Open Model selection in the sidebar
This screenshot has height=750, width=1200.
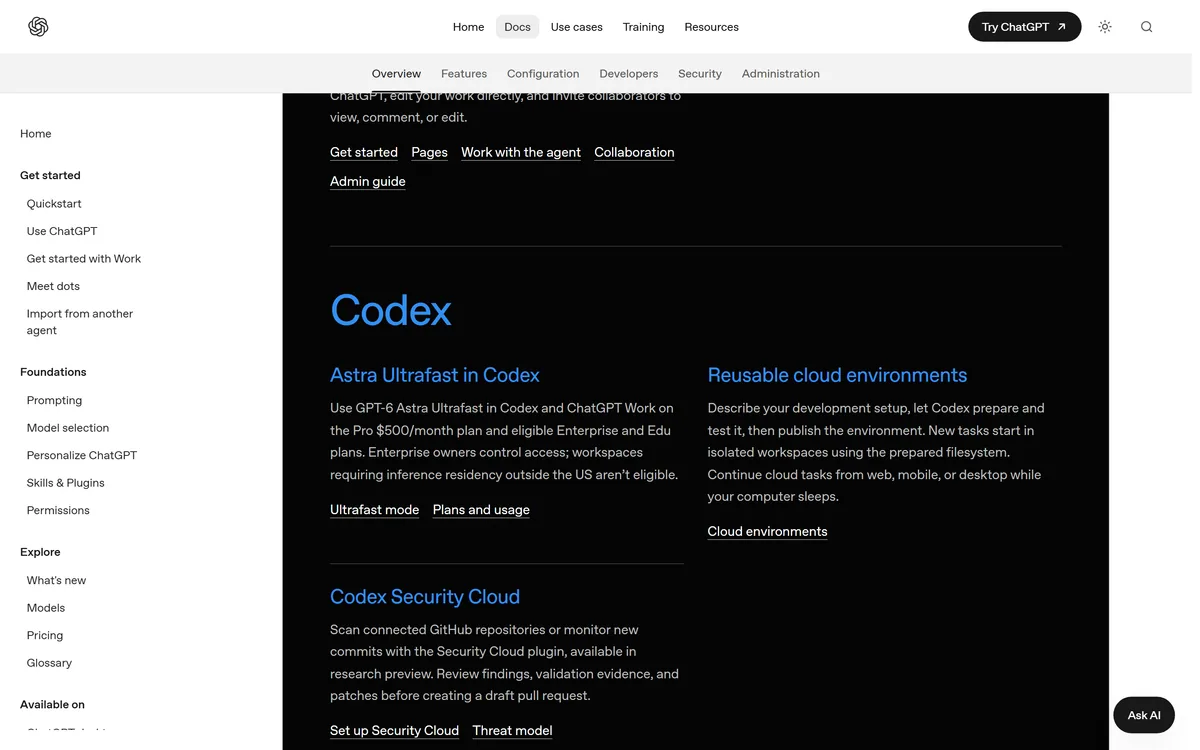(68, 428)
